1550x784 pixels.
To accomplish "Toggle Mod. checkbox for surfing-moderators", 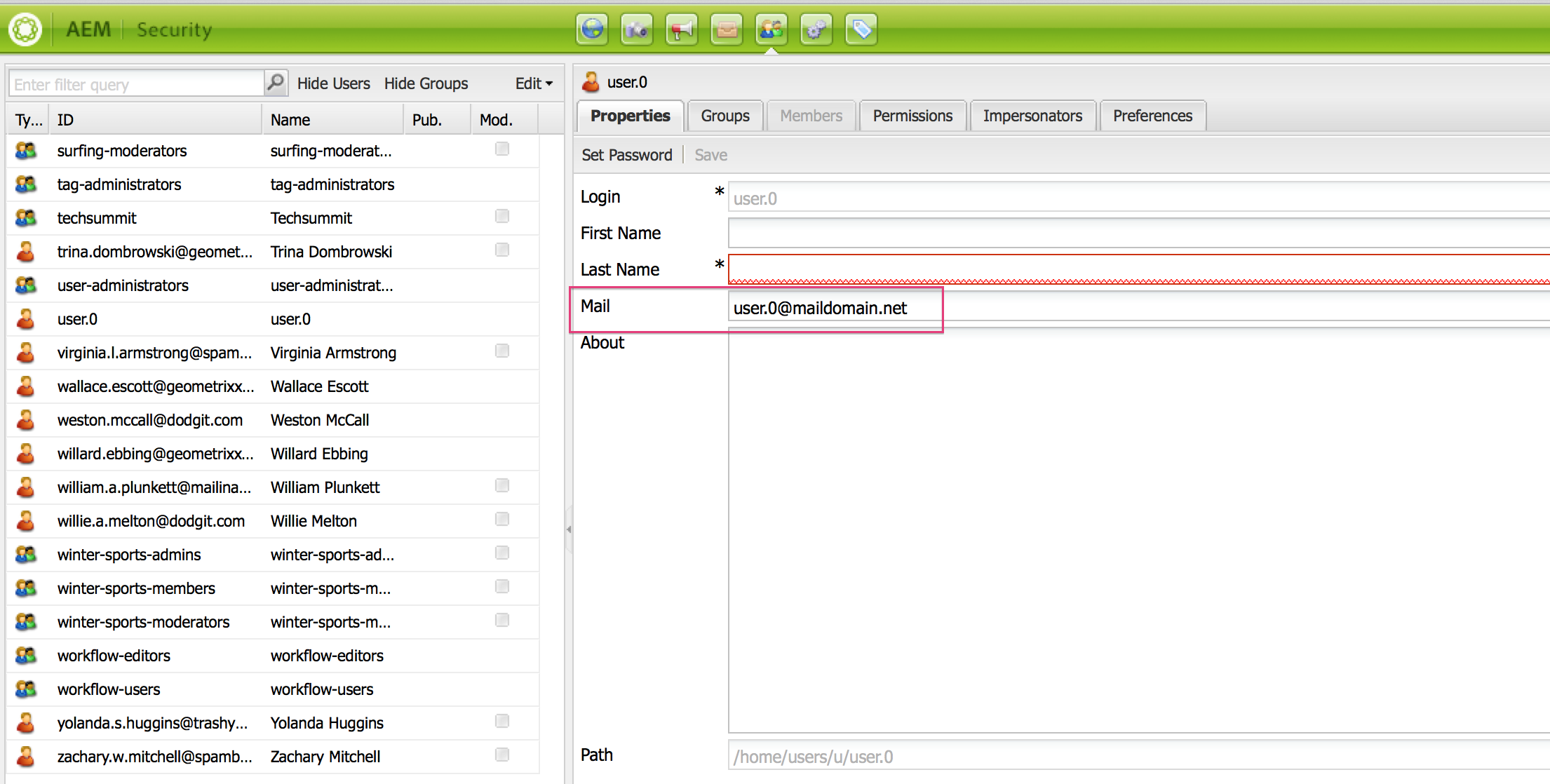I will 502,149.
